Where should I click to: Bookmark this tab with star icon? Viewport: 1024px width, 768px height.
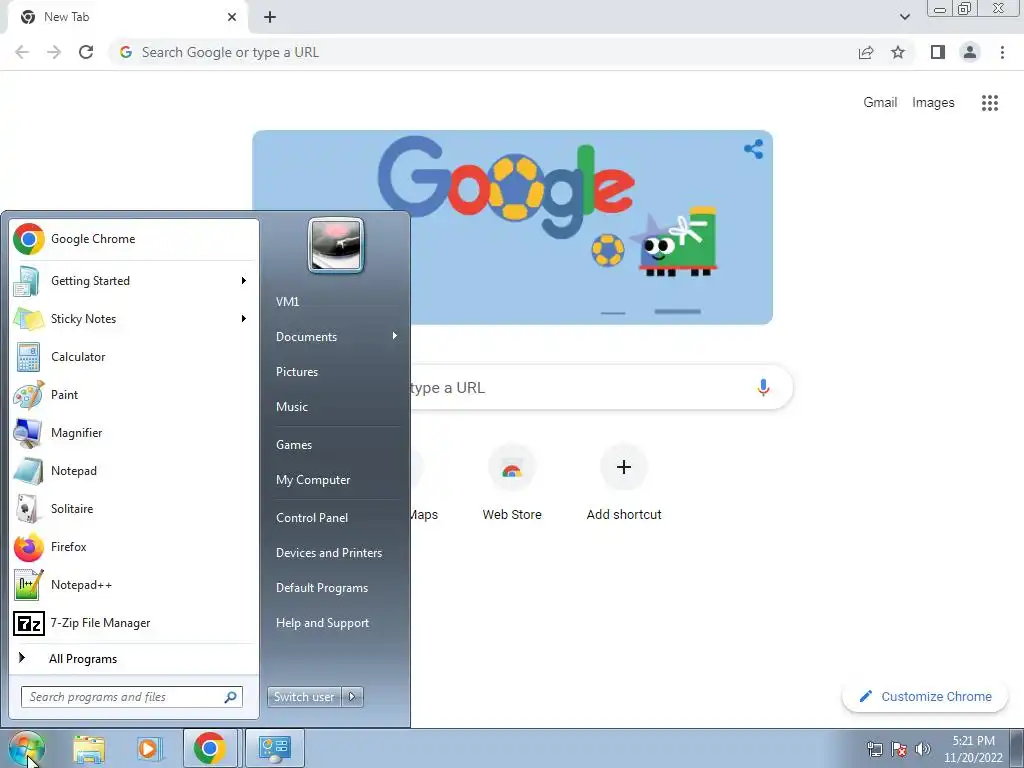(x=898, y=52)
